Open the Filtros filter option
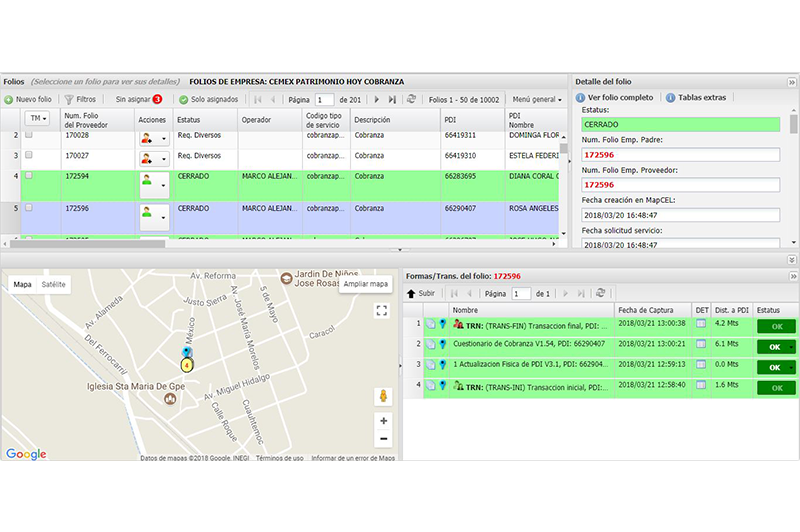The image size is (800, 532). pos(81,99)
